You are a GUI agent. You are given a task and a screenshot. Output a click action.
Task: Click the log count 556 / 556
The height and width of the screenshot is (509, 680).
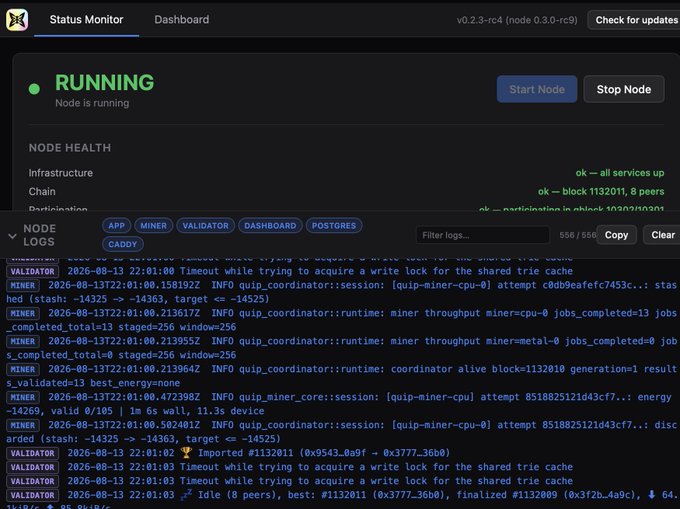[x=578, y=235]
